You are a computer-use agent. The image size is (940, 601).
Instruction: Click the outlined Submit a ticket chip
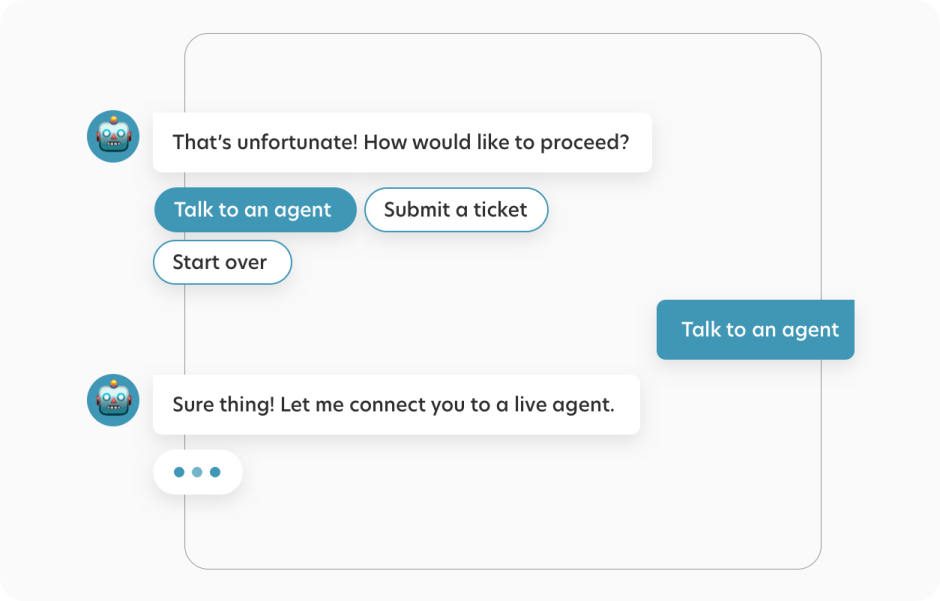tap(456, 210)
